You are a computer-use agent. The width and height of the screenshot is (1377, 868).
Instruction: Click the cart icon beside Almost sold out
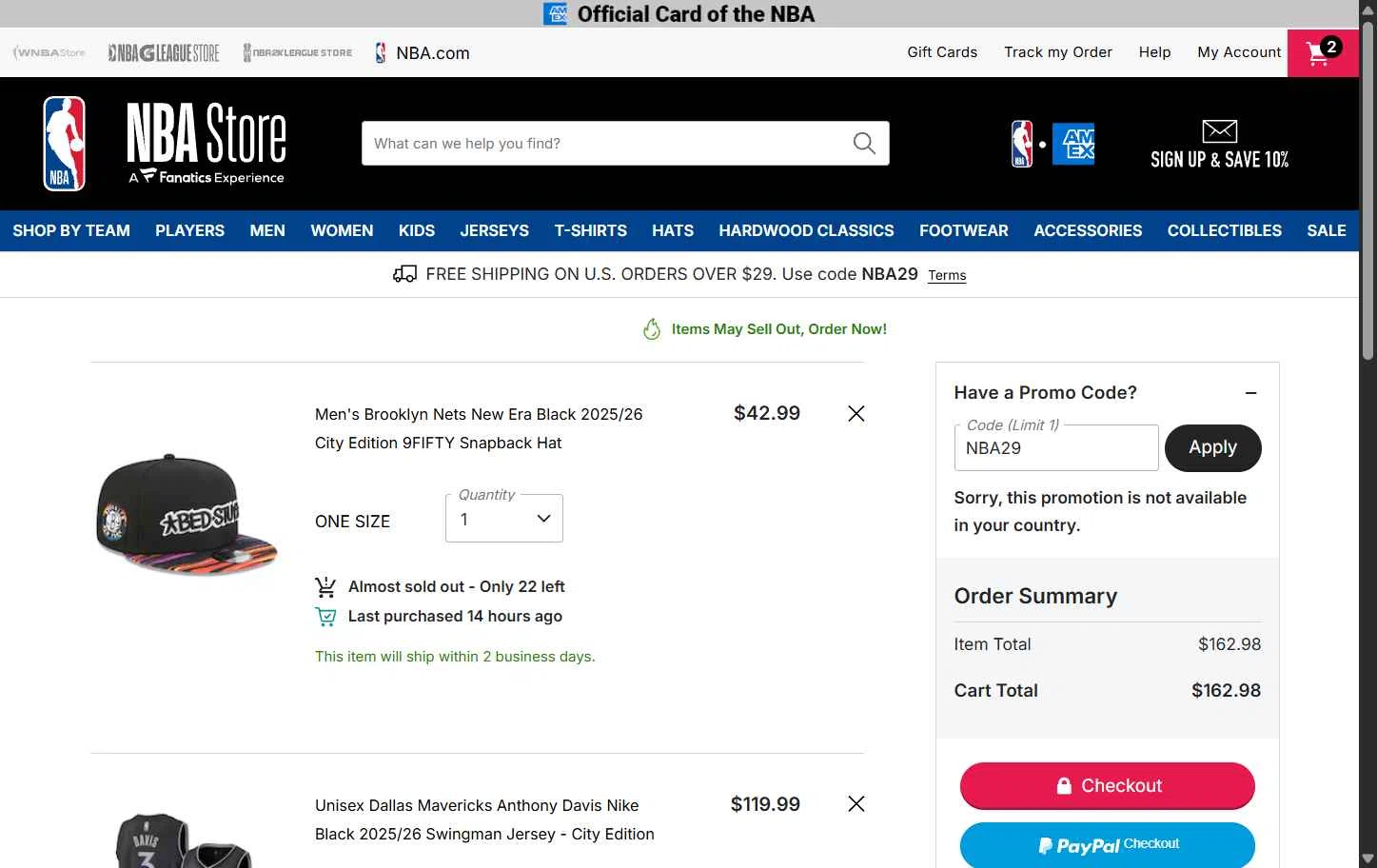(x=325, y=586)
